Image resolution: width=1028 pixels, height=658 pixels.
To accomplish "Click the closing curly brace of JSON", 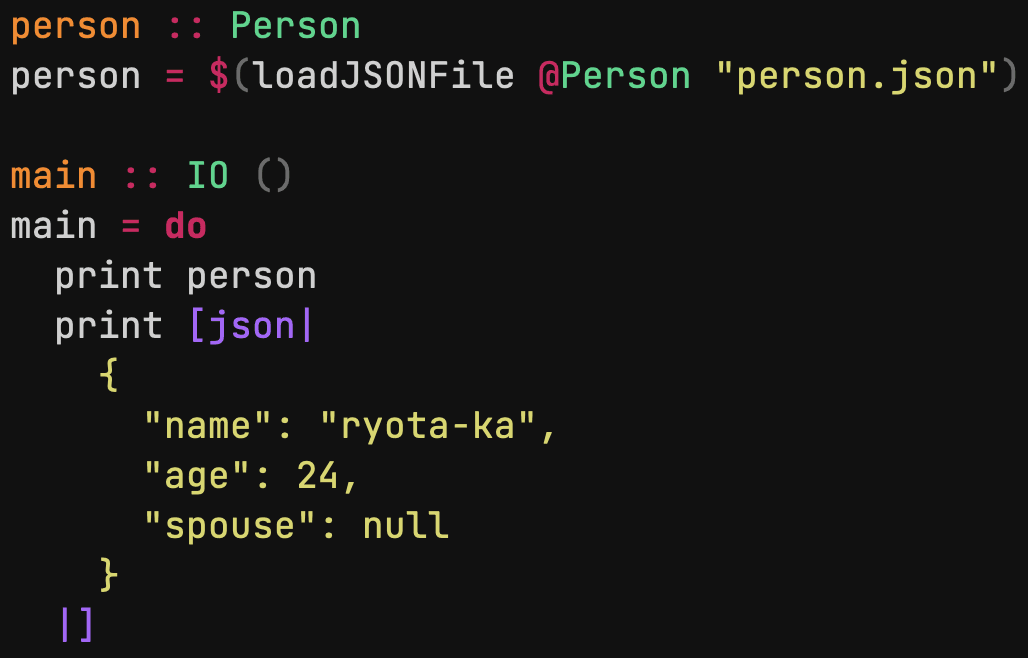I will pyautogui.click(x=109, y=575).
